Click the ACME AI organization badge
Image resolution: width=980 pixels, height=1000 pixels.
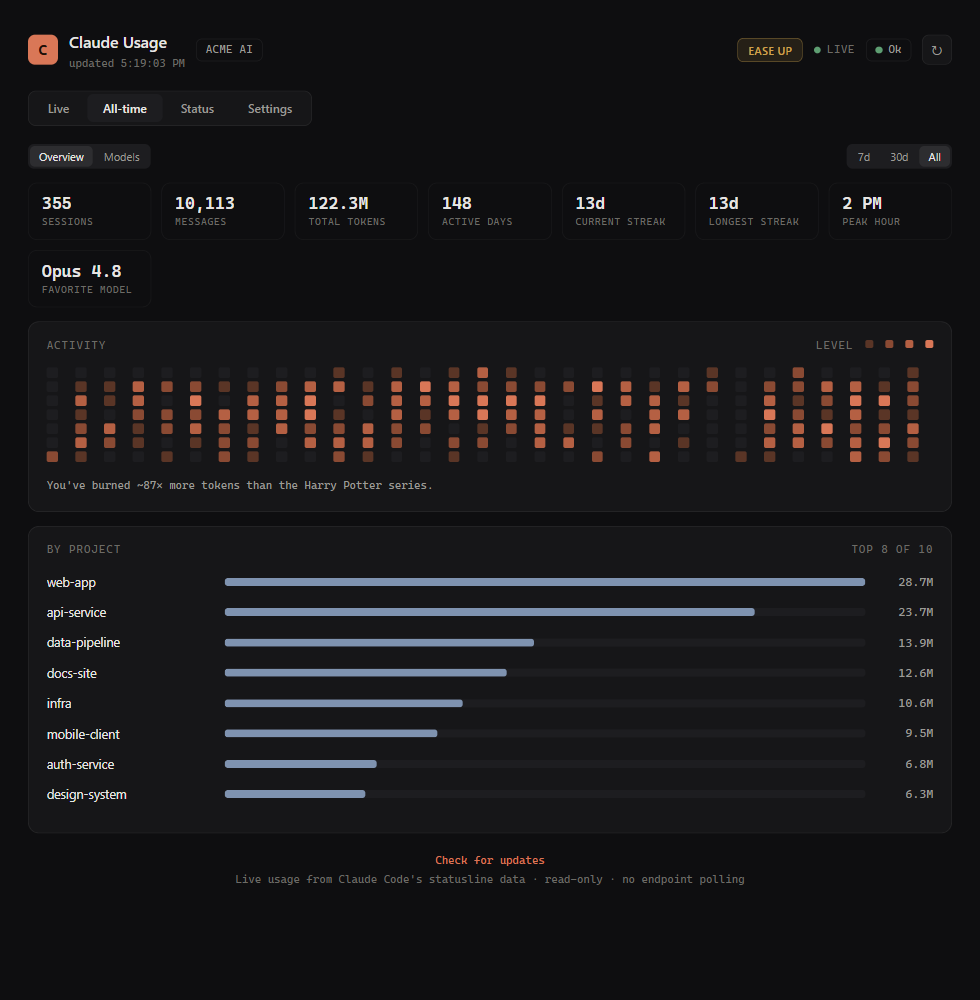tap(229, 50)
